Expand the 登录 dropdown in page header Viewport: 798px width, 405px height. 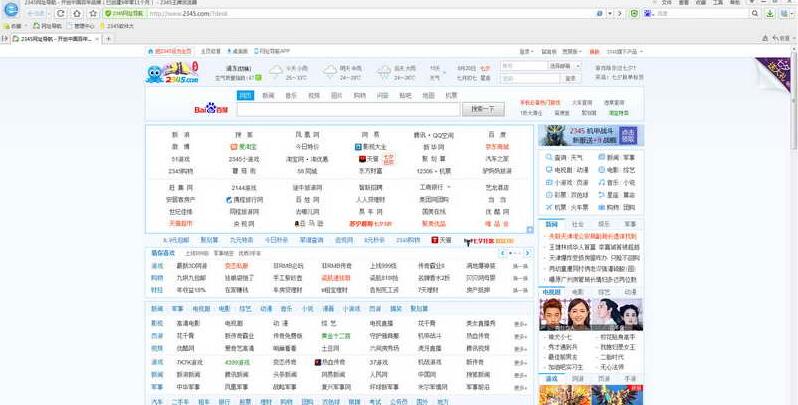[526, 50]
